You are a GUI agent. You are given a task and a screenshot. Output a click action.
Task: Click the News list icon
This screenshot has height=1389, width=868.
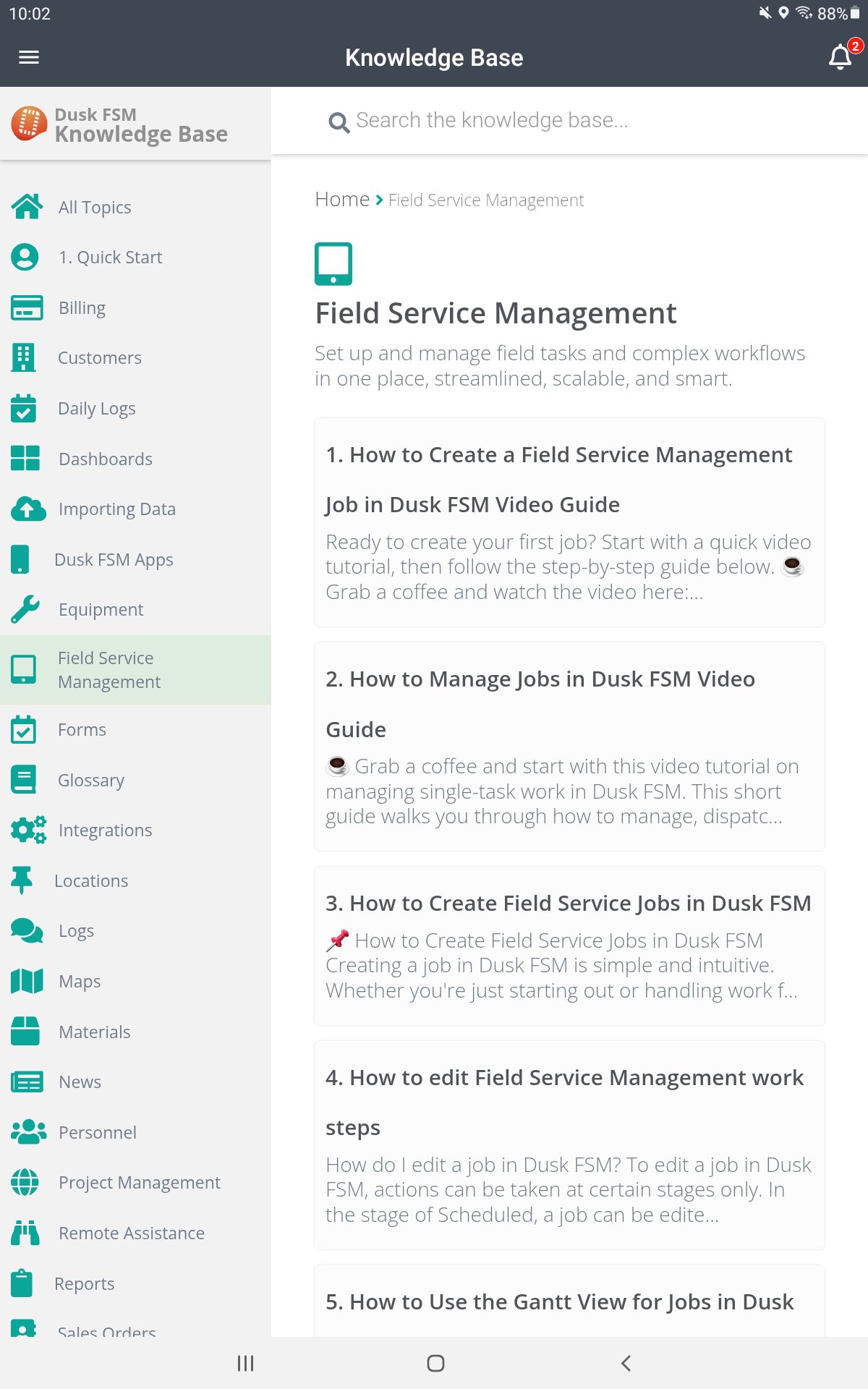[27, 1082]
